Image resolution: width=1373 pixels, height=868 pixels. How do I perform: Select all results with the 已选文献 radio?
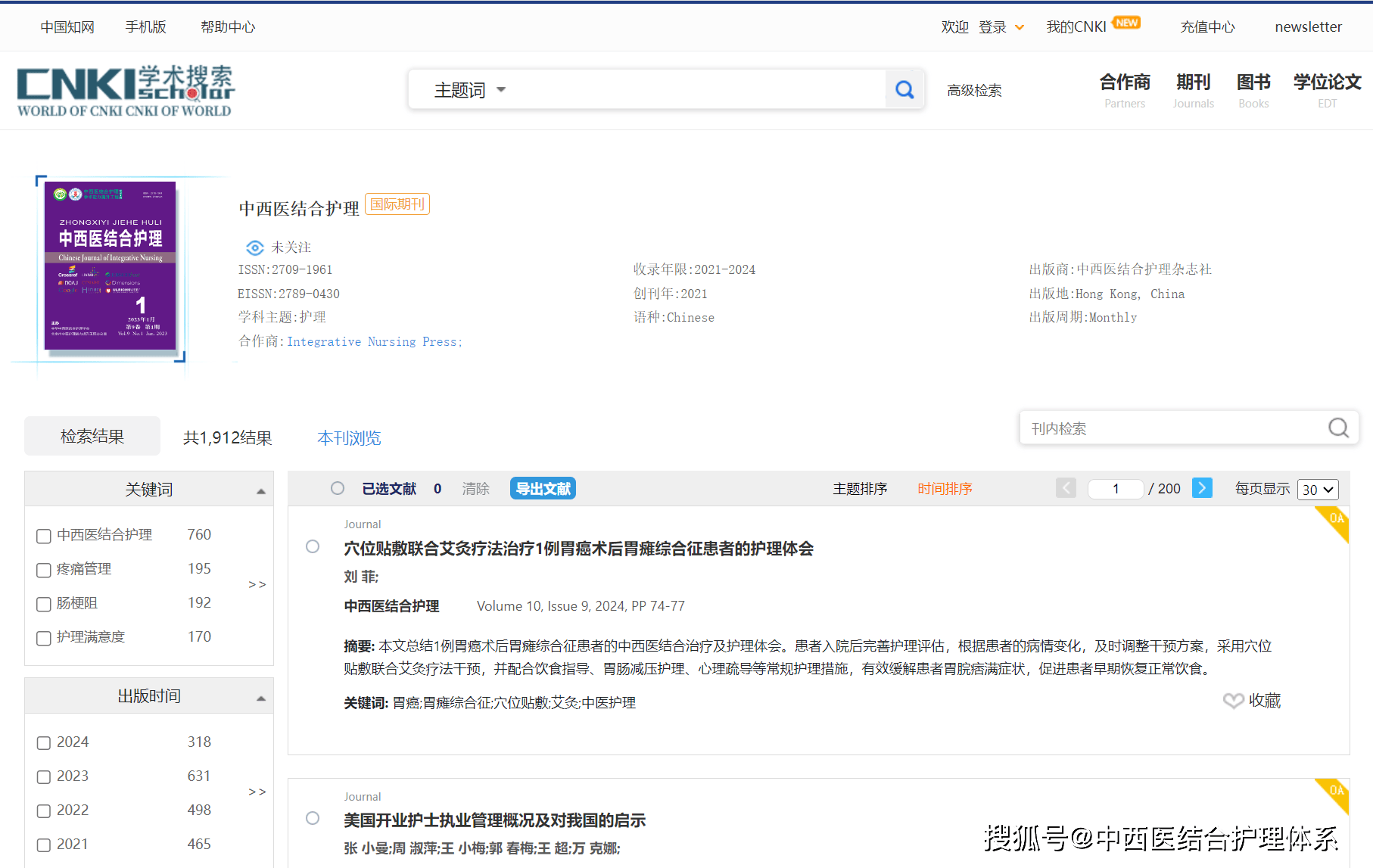[338, 488]
